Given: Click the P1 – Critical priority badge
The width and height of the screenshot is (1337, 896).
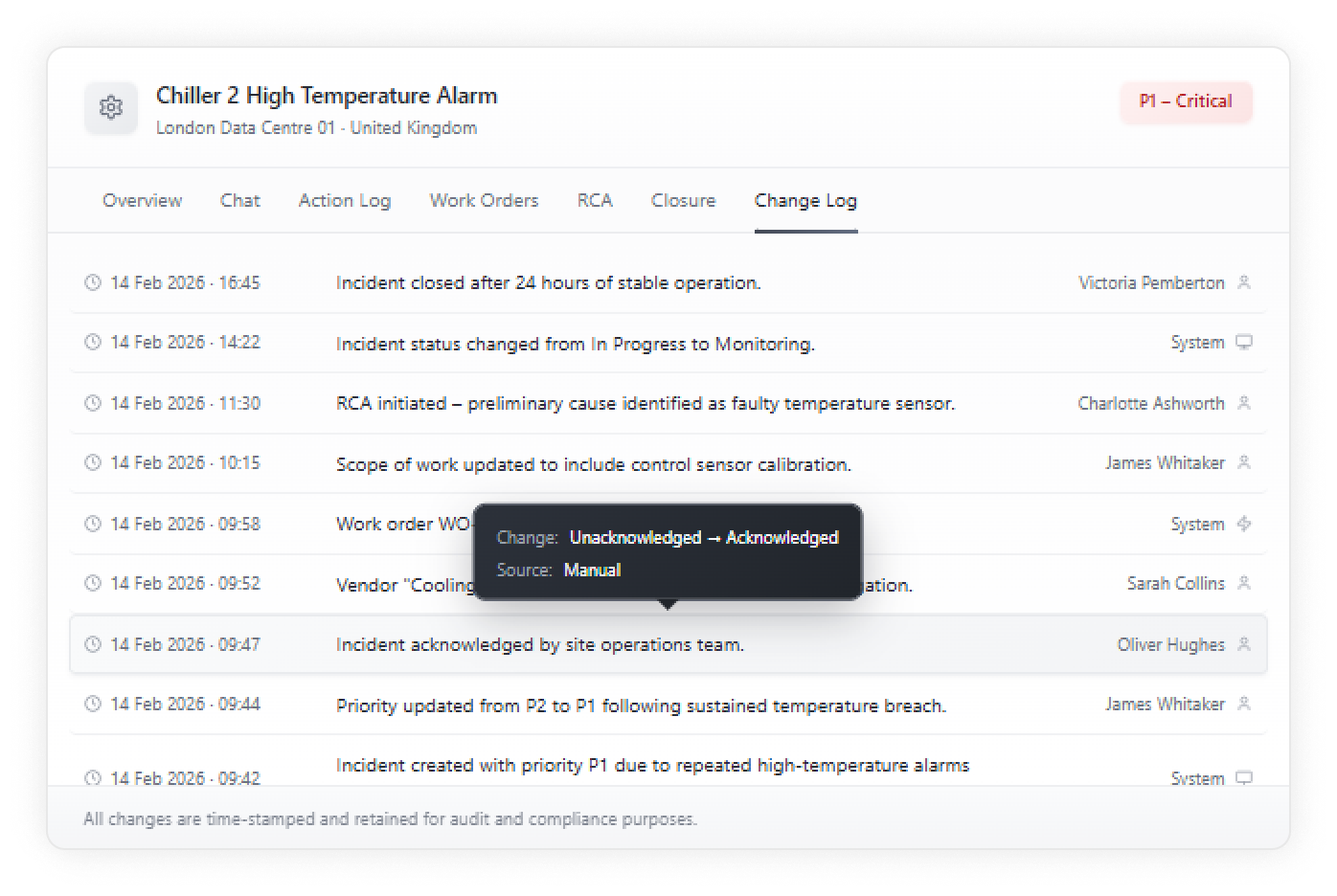Looking at the screenshot, I should 1186,101.
